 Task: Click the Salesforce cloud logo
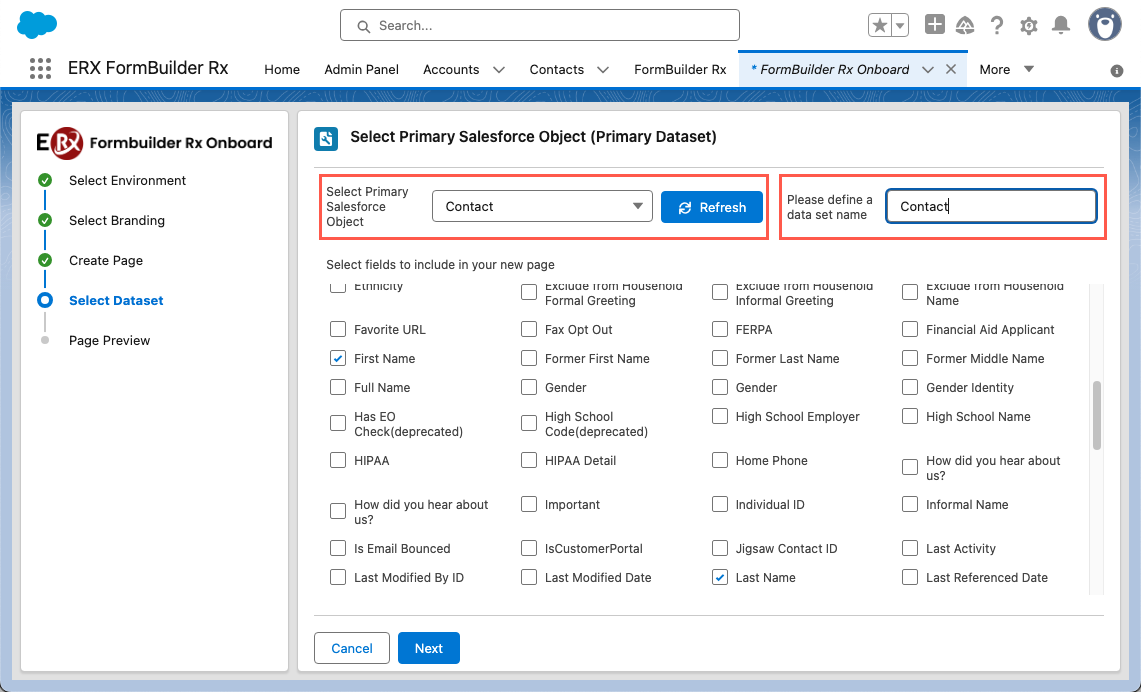(x=37, y=25)
